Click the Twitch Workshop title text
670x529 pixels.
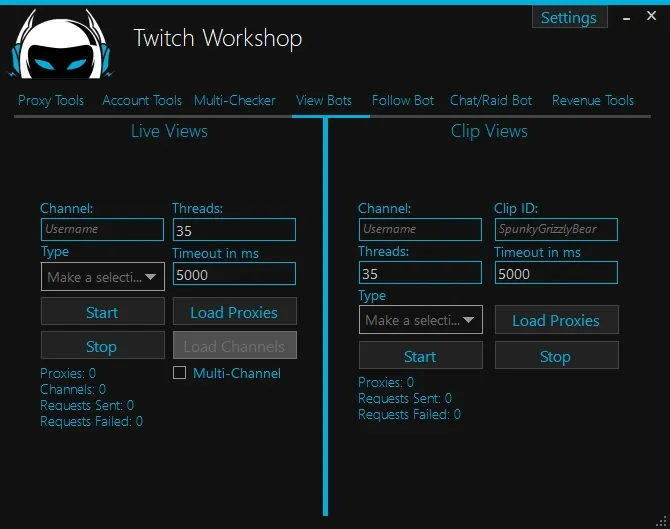pos(218,38)
